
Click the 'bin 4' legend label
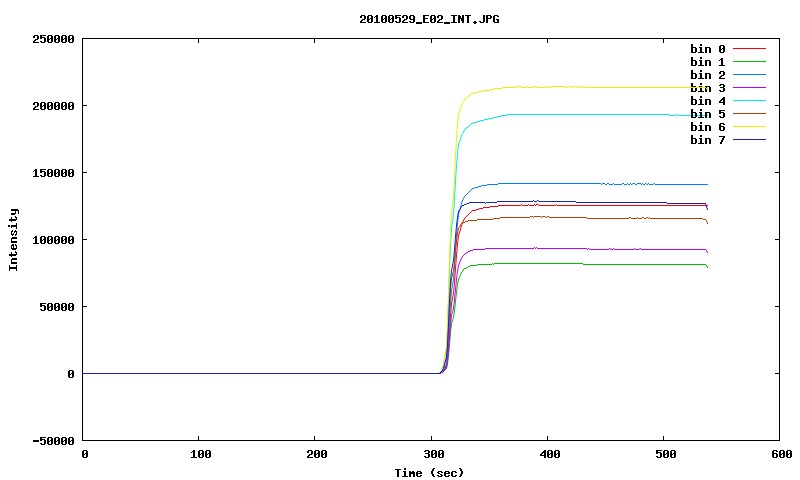pyautogui.click(x=708, y=101)
